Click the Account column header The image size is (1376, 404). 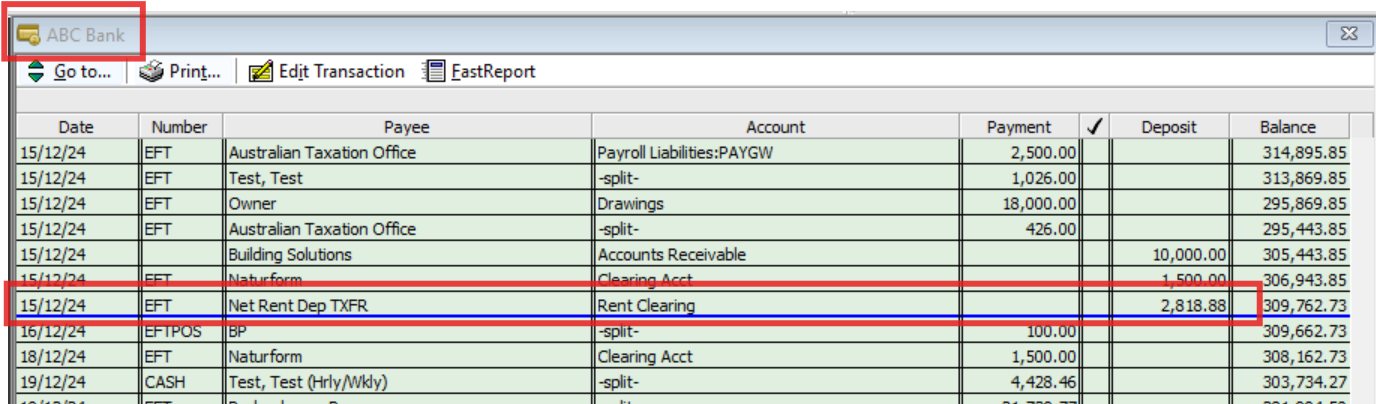click(775, 127)
